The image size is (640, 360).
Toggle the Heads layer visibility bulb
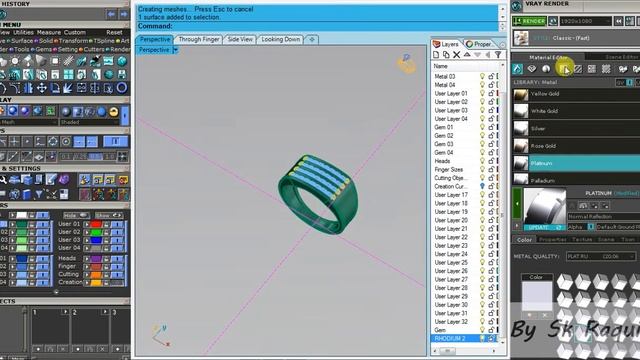coord(482,161)
